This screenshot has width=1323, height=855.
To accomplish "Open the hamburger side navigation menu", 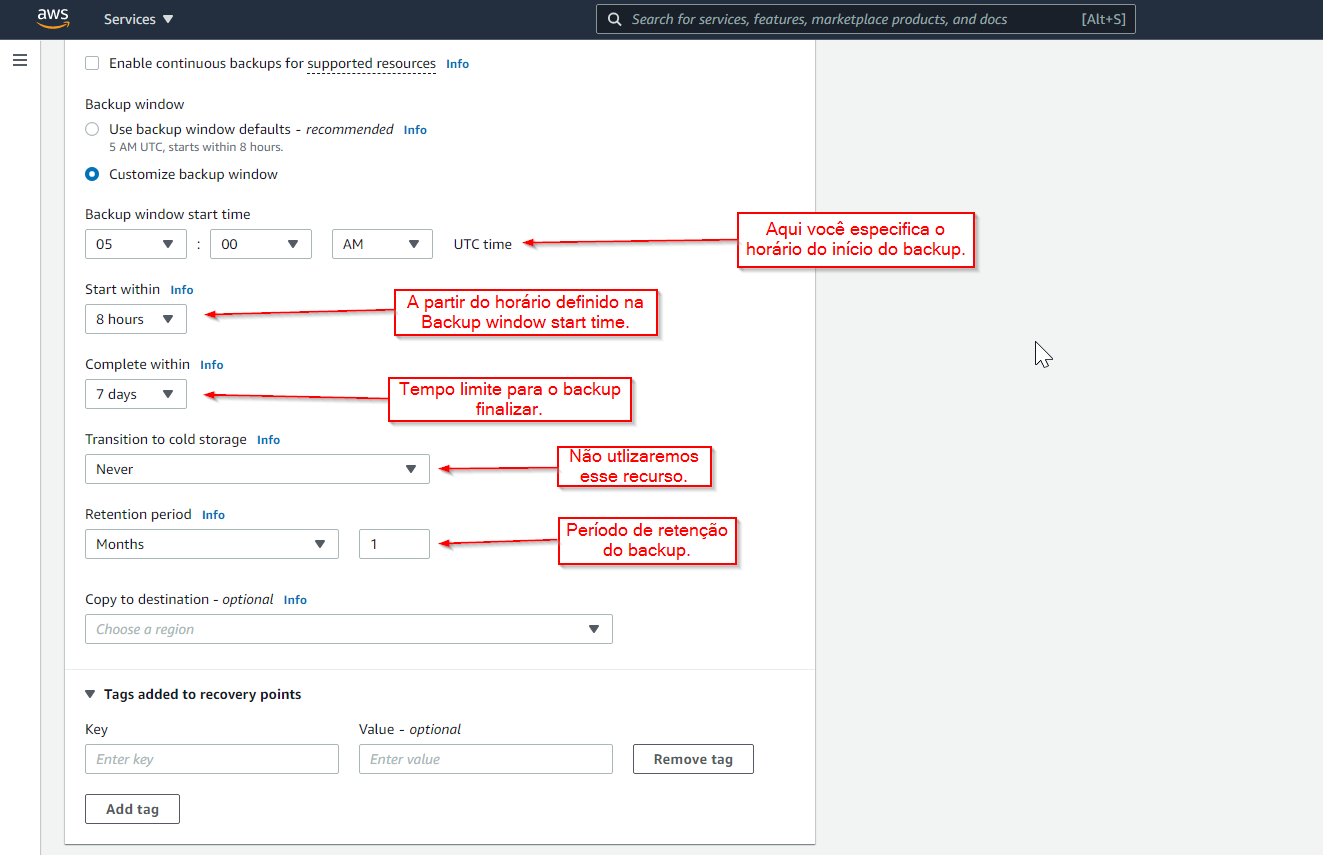I will click(20, 60).
